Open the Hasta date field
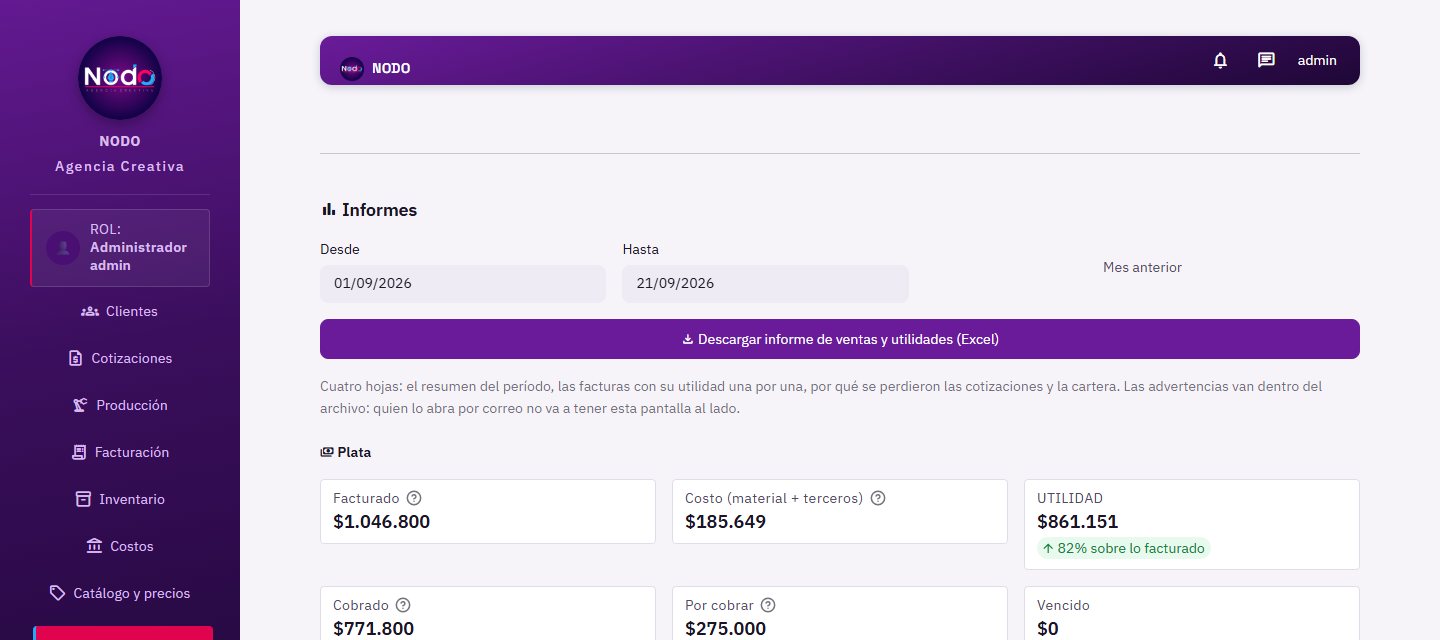 click(x=765, y=283)
